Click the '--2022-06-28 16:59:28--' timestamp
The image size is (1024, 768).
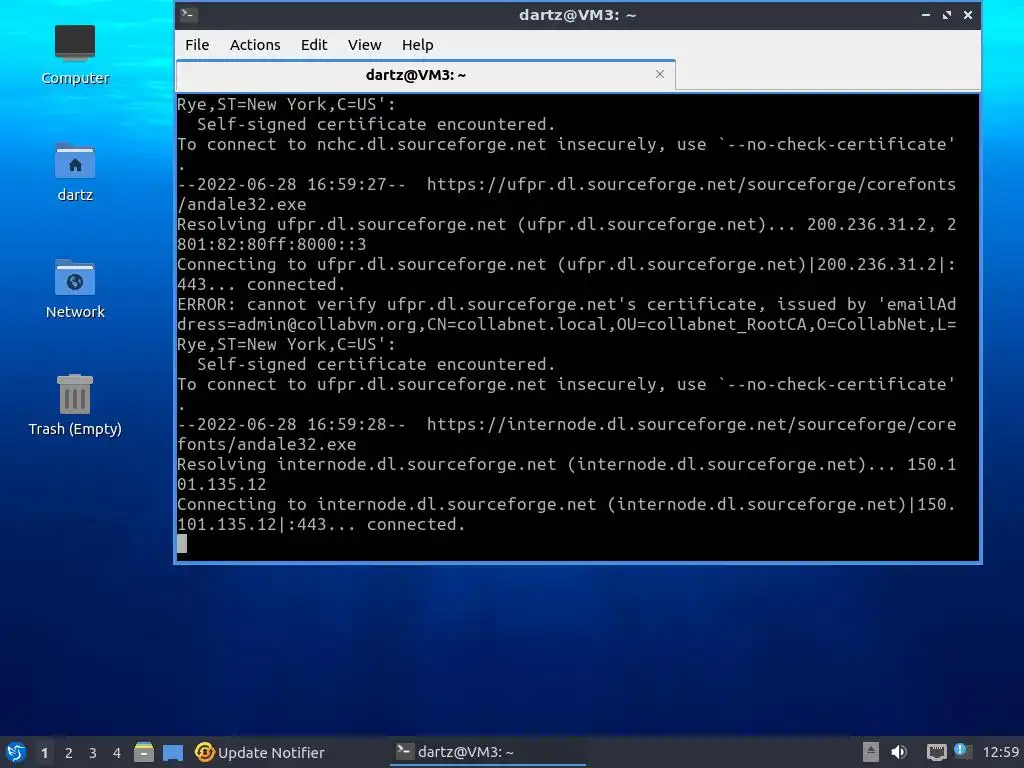coord(291,424)
